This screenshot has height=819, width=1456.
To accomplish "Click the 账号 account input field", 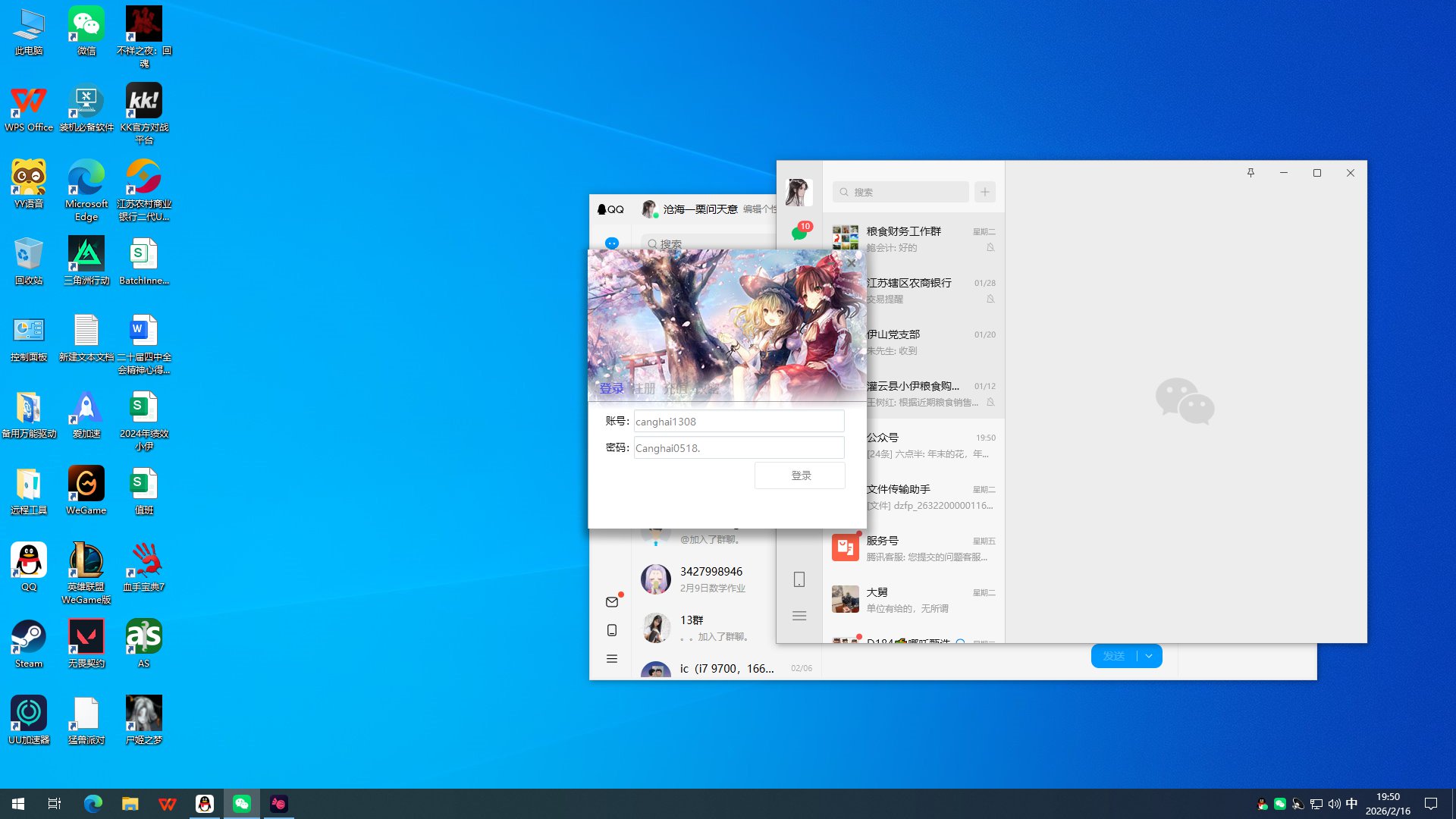I will 738,422.
